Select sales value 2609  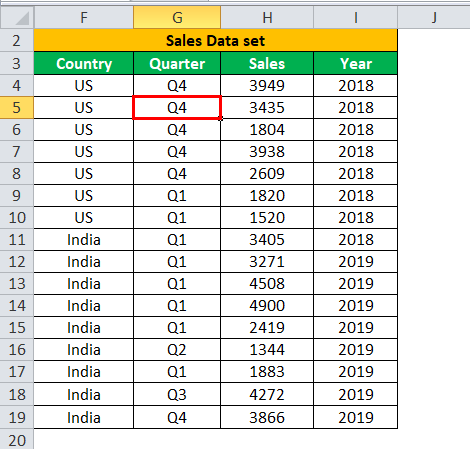(267, 174)
